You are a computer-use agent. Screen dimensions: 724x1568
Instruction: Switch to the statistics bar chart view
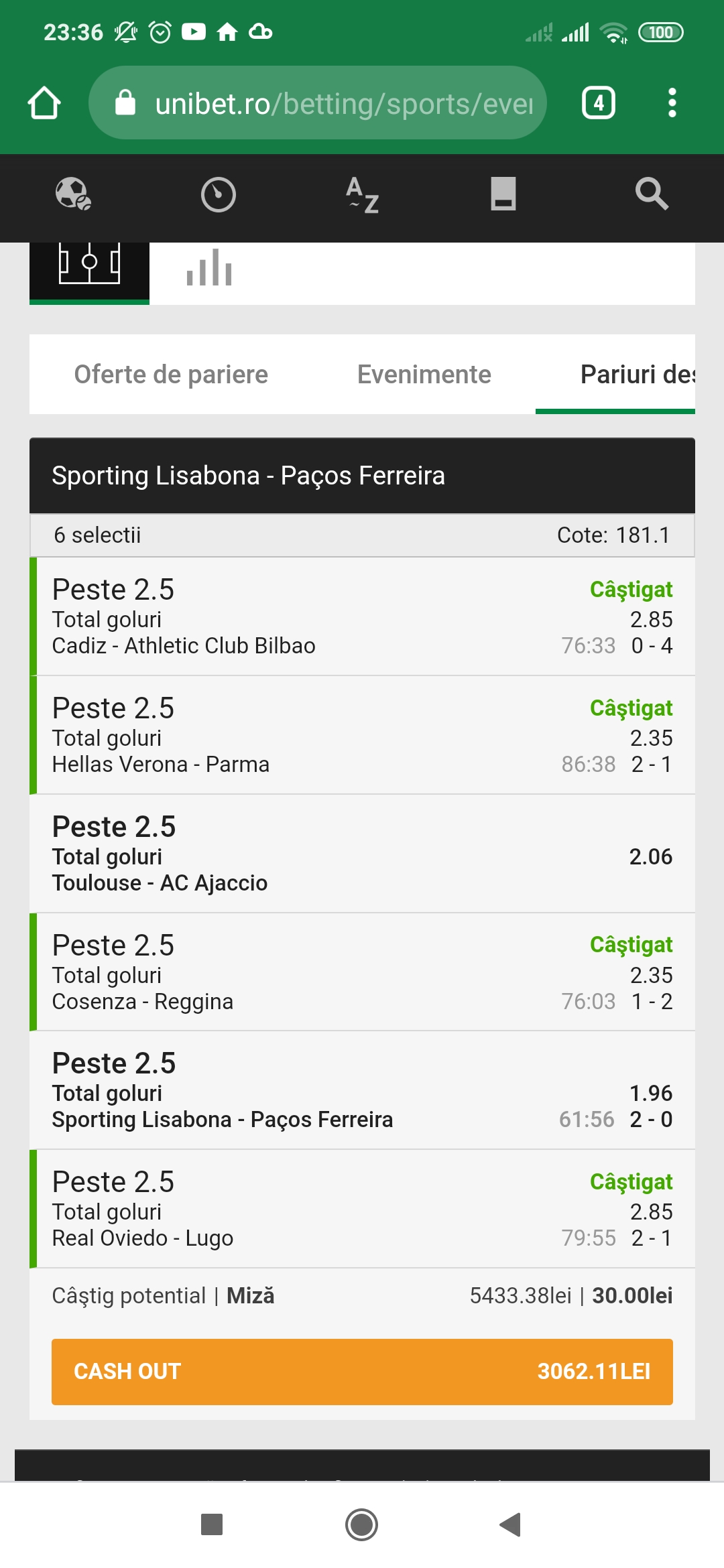click(x=209, y=268)
